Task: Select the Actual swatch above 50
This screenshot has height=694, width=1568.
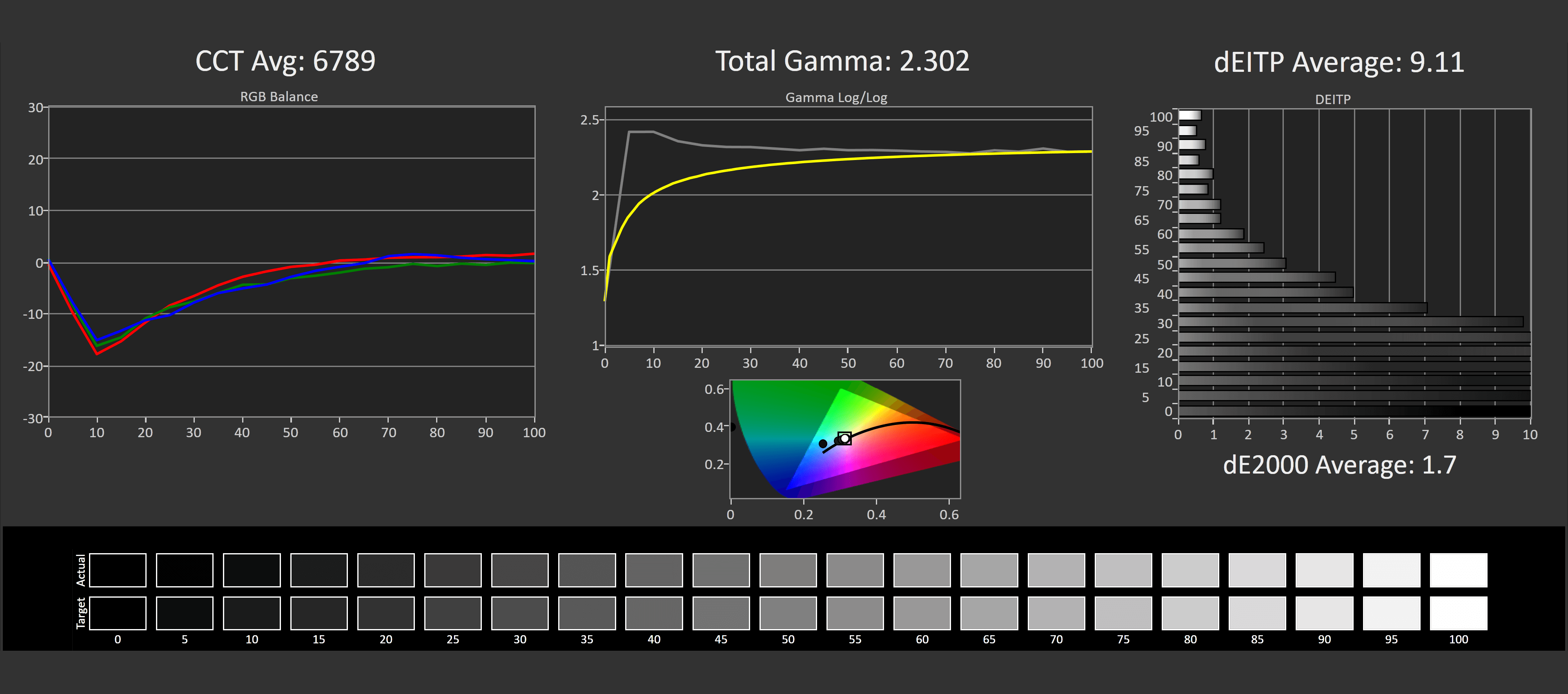Action: click(788, 570)
